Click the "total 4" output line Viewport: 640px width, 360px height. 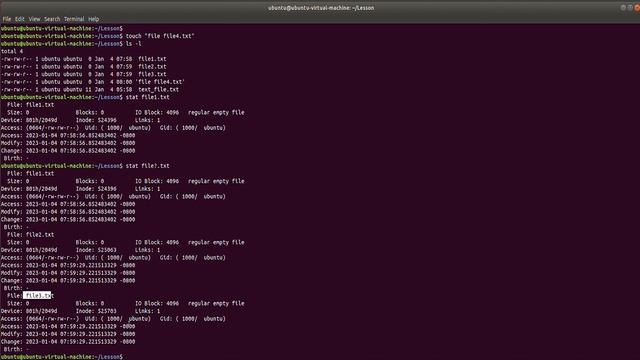(x=12, y=51)
